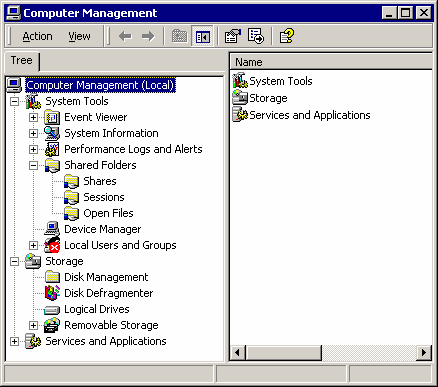The image size is (438, 387).
Task: Select the Logical Drives label
Action: tap(97, 309)
